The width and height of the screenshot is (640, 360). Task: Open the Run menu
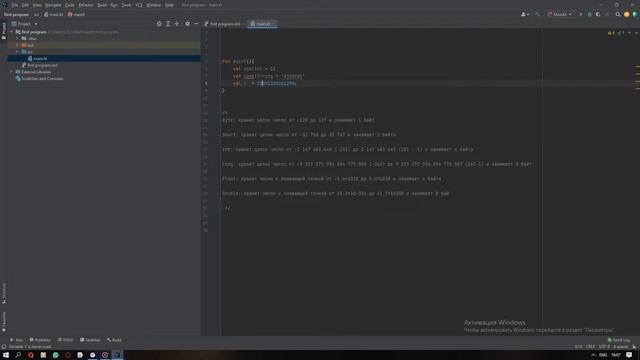point(114,5)
